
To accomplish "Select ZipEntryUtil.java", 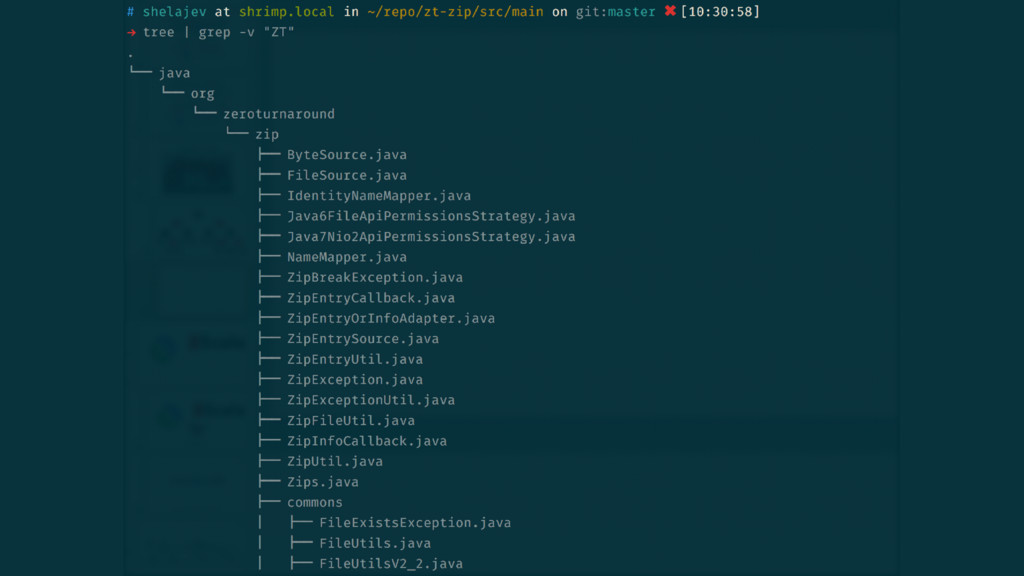I will point(355,359).
